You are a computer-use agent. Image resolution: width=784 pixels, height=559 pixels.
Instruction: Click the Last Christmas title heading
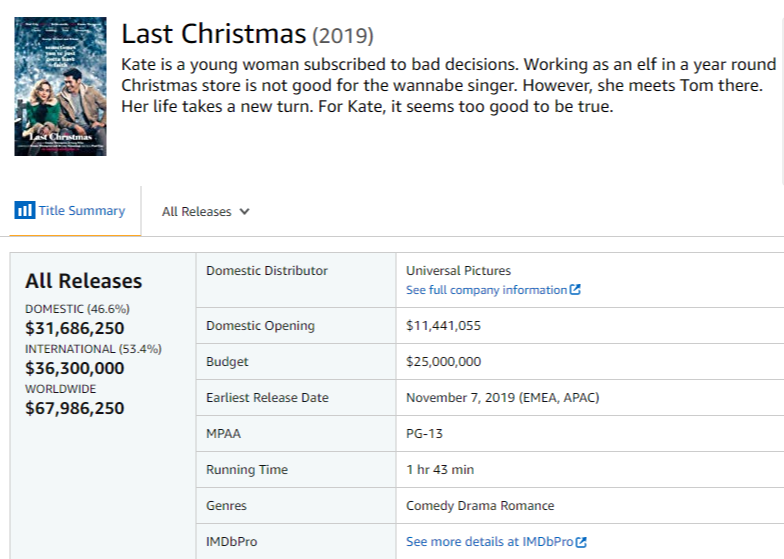click(x=214, y=34)
